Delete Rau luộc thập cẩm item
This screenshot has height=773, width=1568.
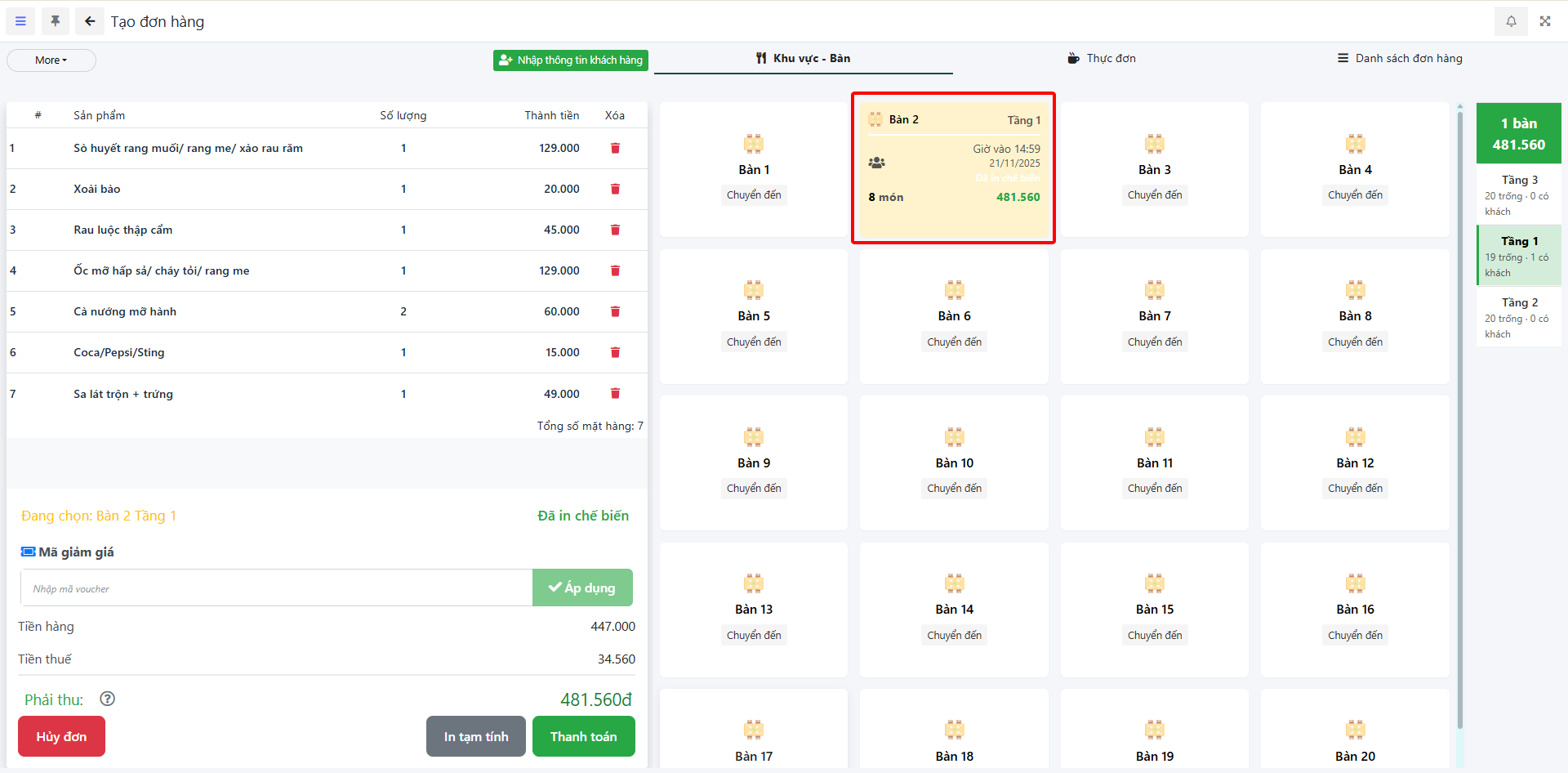(615, 230)
